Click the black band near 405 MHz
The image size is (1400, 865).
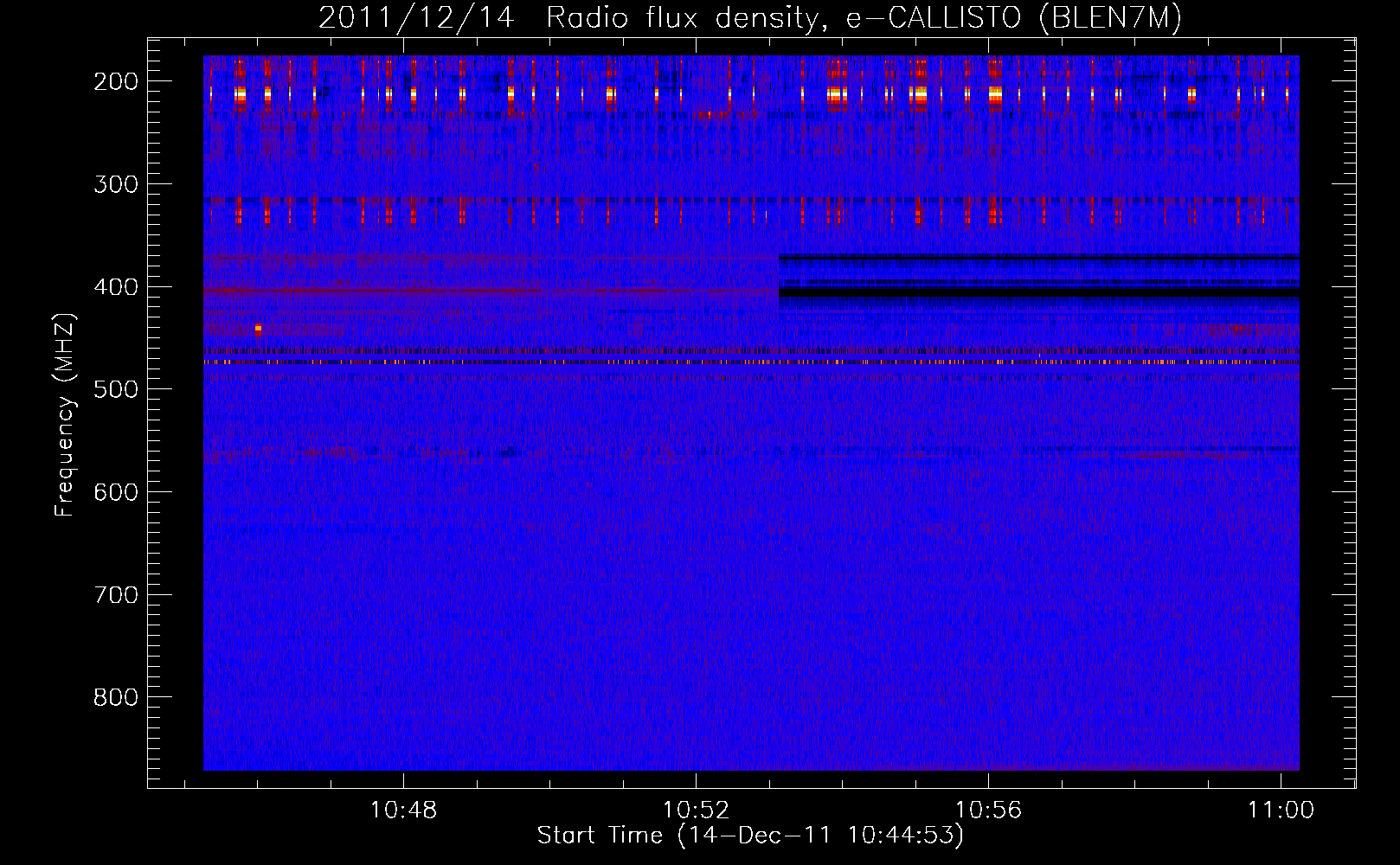click(x=1038, y=293)
